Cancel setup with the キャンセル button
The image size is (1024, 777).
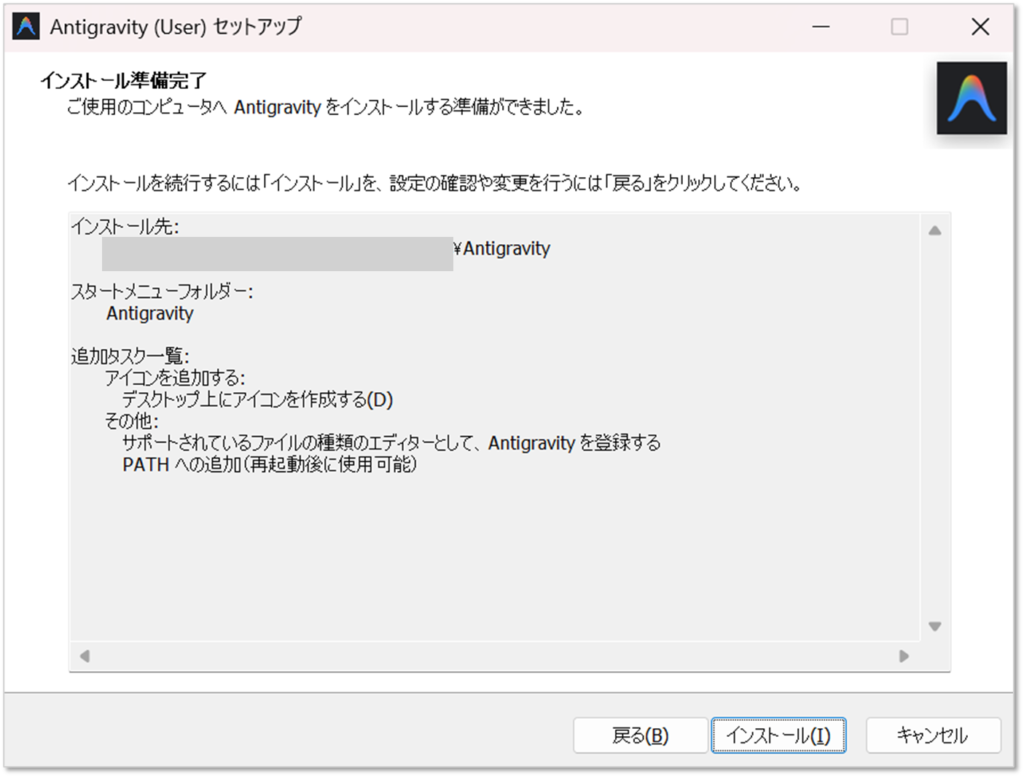[932, 736]
